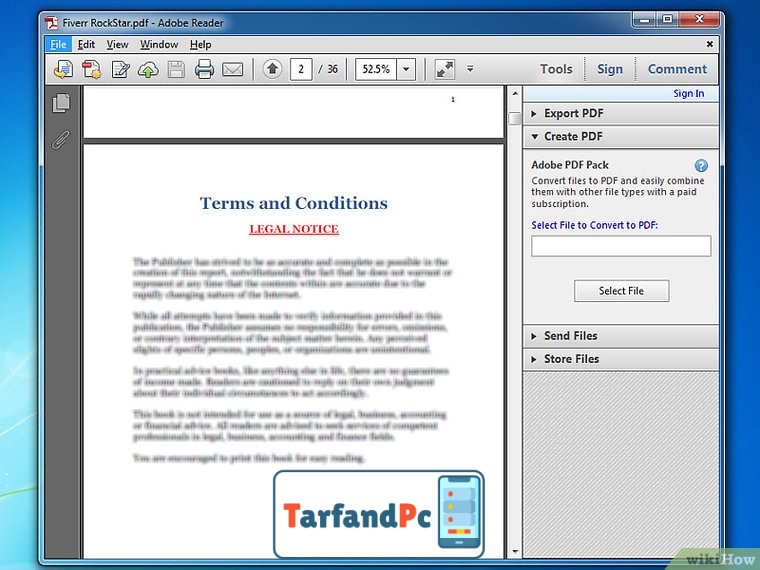Maximize the Adobe Reader window
760x570 pixels.
[x=667, y=19]
